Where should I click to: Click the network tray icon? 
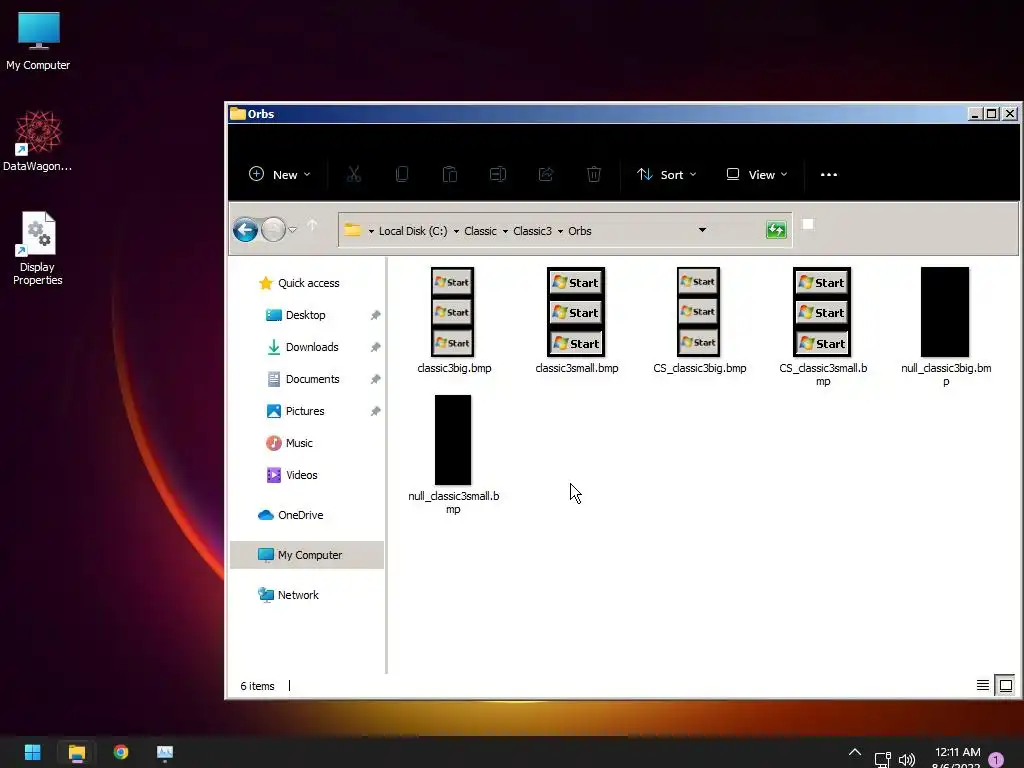coord(882,759)
